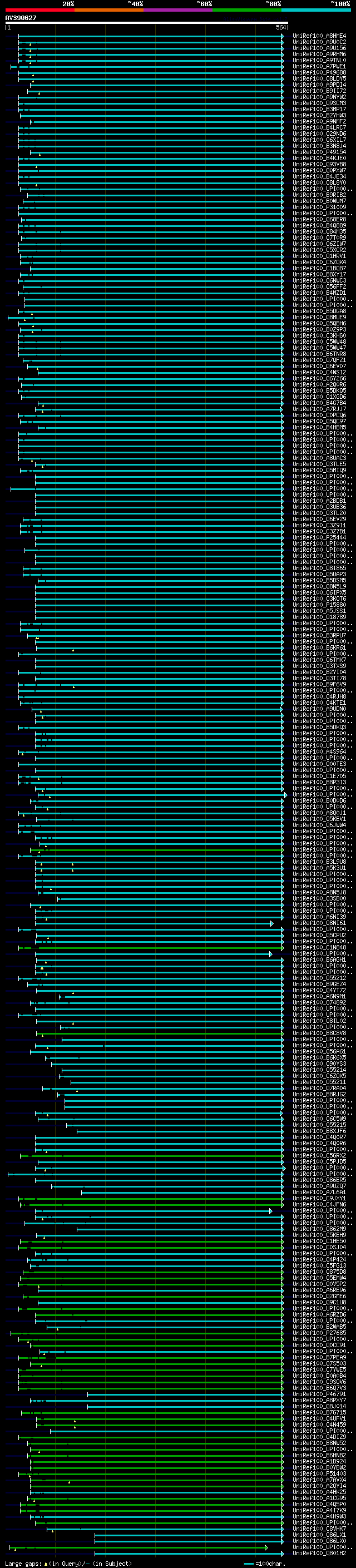
Task: Click the purple ~60% identity legend segment
Action: click(x=179, y=10)
